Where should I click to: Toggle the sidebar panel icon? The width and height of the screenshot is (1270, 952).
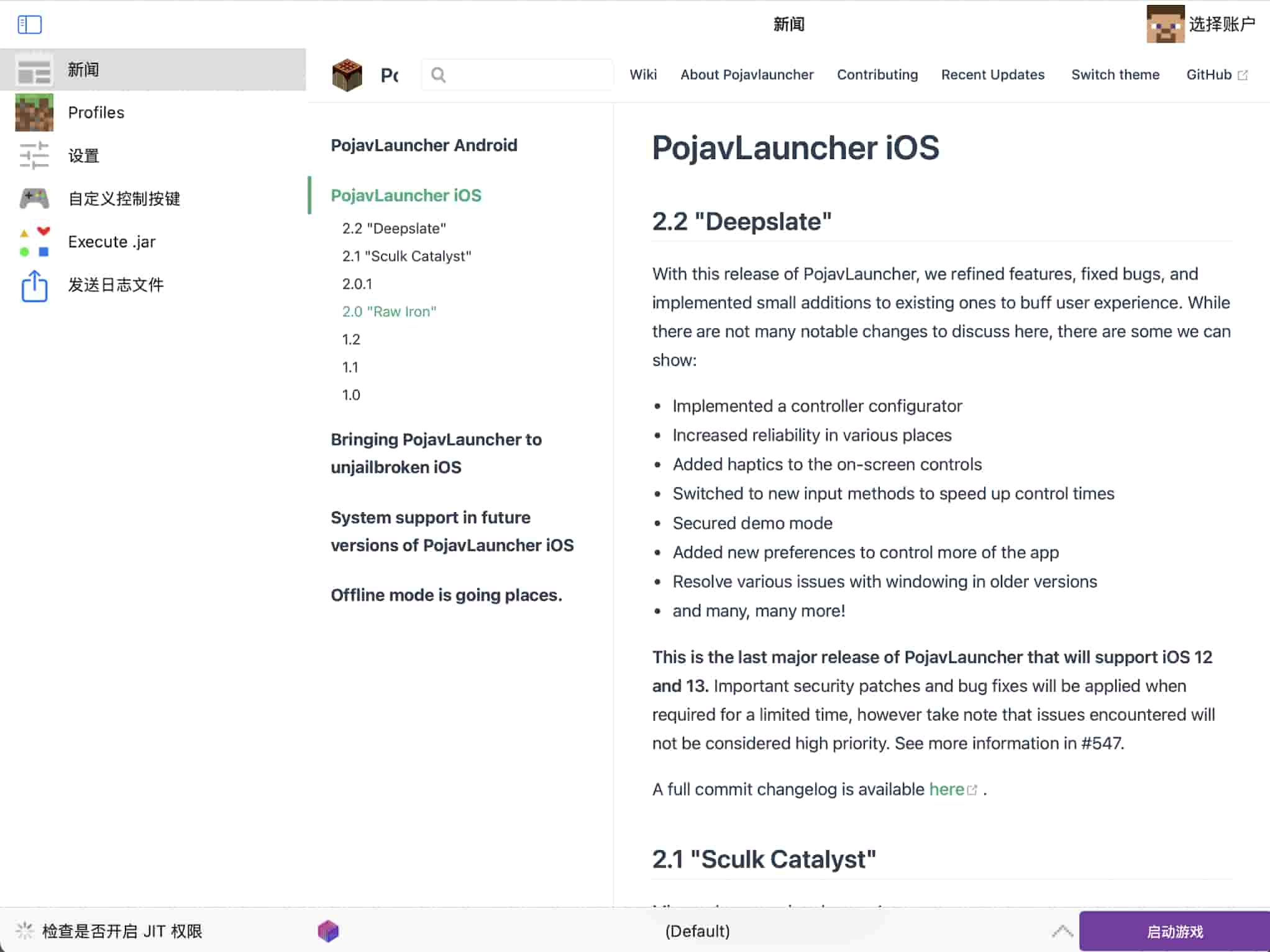[29, 25]
